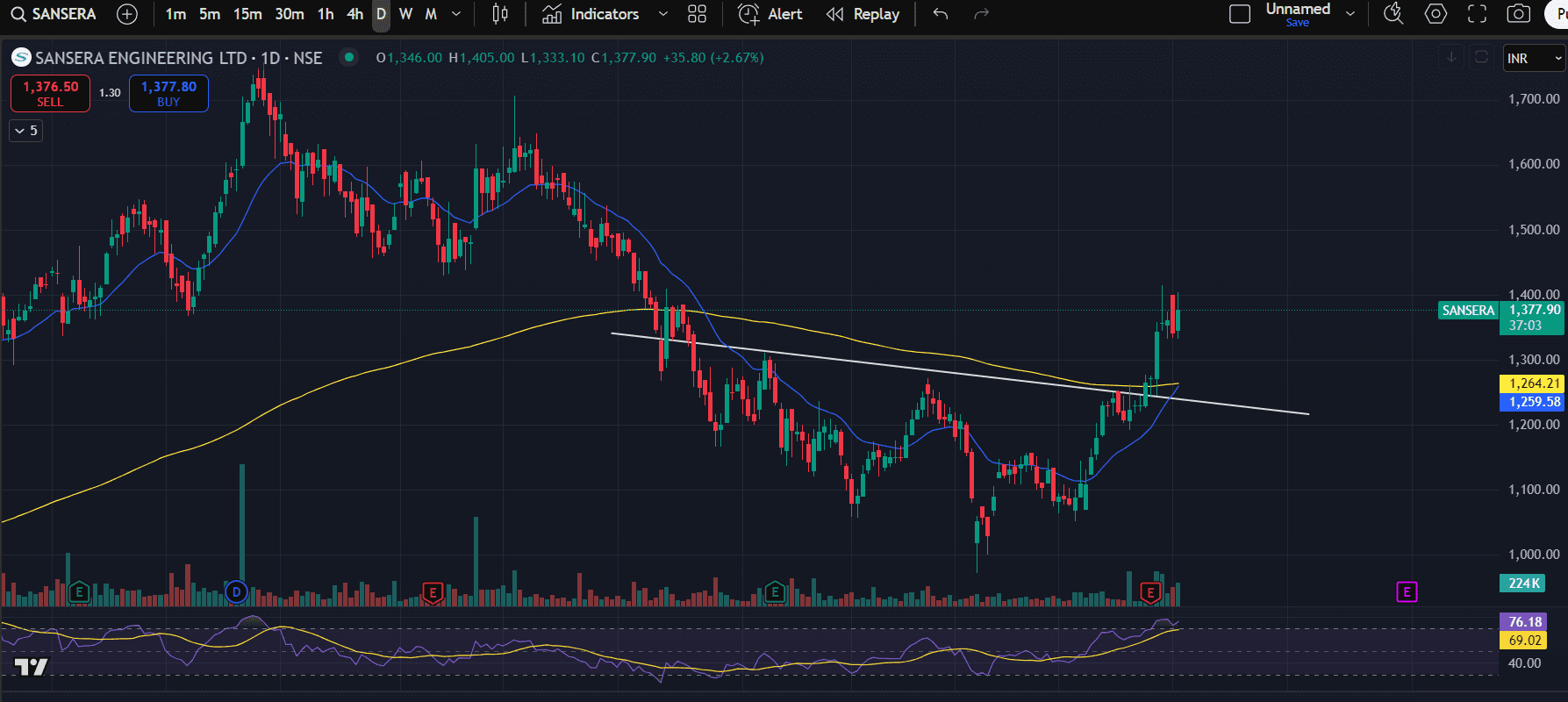Open chart settings hexagon icon
Image resolution: width=1568 pixels, height=702 pixels.
pyautogui.click(x=1436, y=14)
